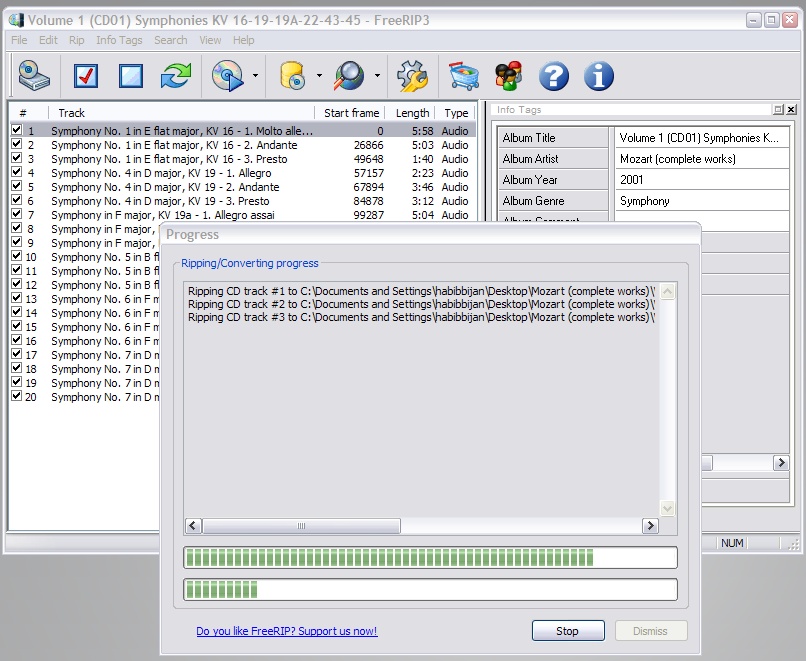The image size is (806, 661).
Task: Toggle checkbox for track 10
Action: click(16, 255)
